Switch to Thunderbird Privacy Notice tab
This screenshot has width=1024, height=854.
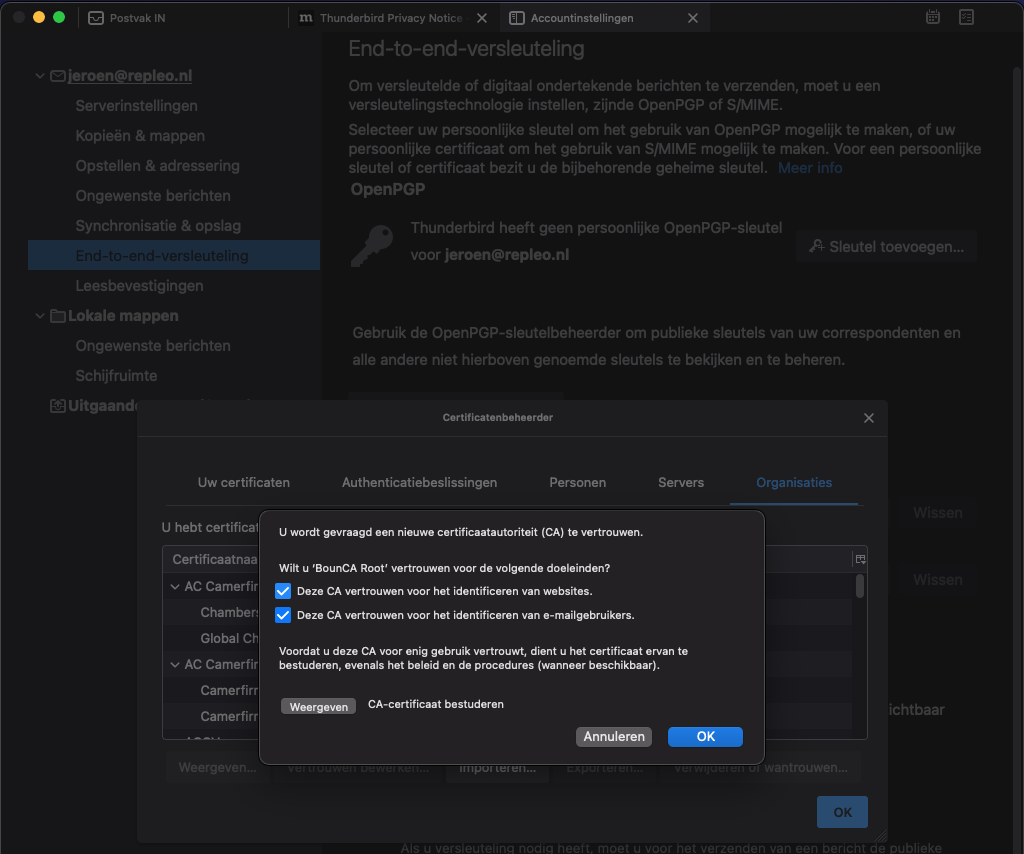(x=391, y=18)
